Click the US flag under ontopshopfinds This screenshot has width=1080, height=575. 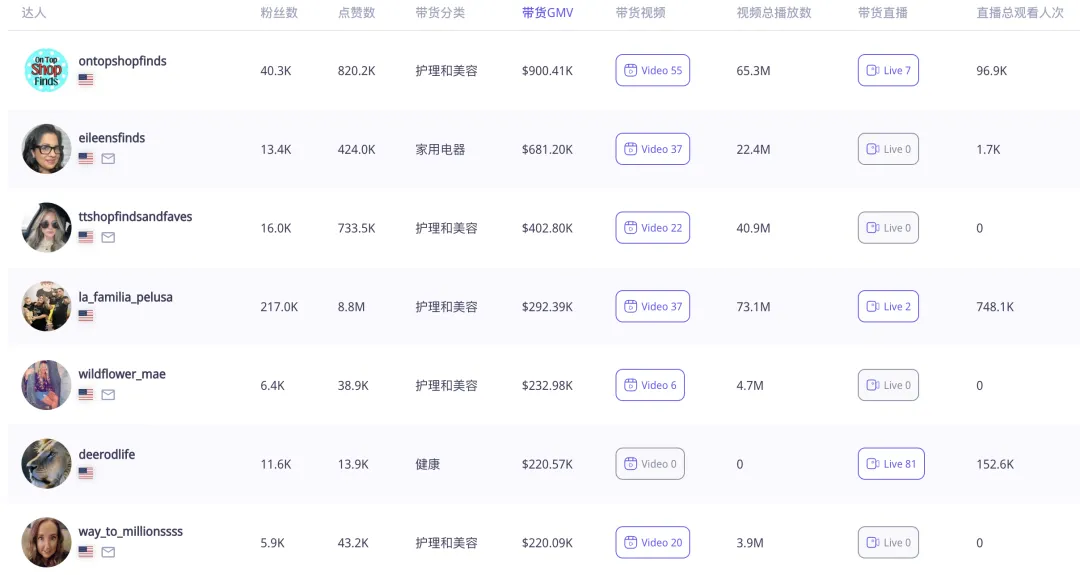[86, 80]
